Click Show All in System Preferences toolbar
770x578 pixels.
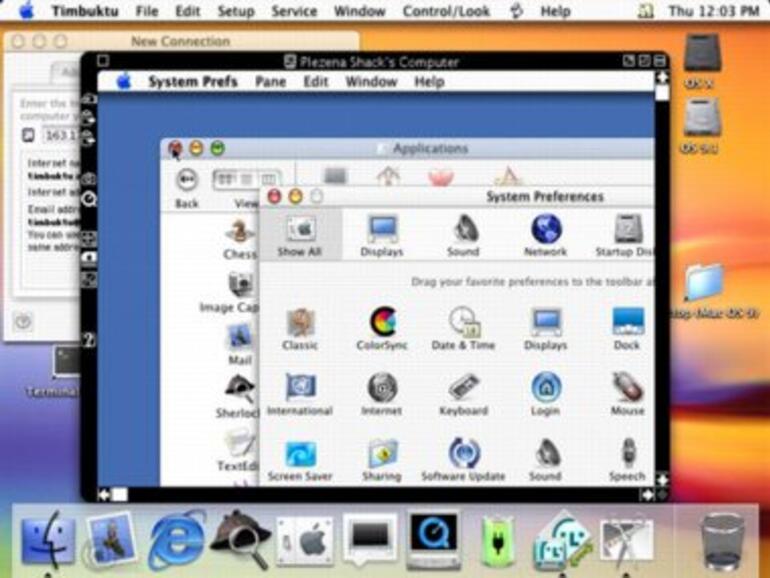[300, 236]
